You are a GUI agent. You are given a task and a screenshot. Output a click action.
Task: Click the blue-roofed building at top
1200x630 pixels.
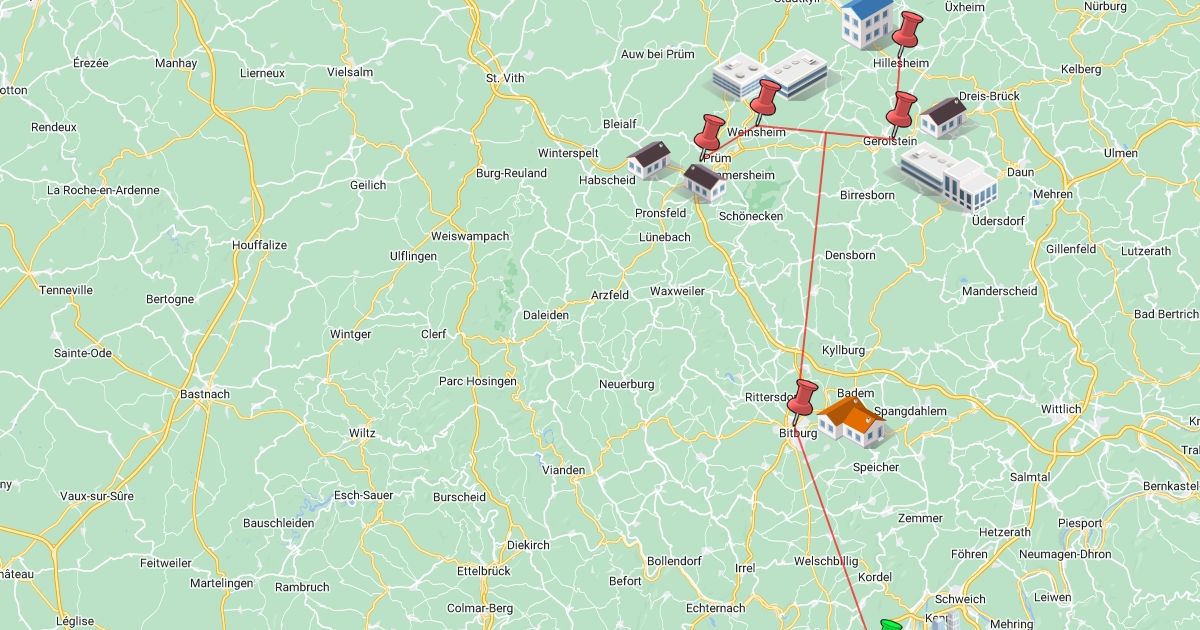(x=866, y=23)
